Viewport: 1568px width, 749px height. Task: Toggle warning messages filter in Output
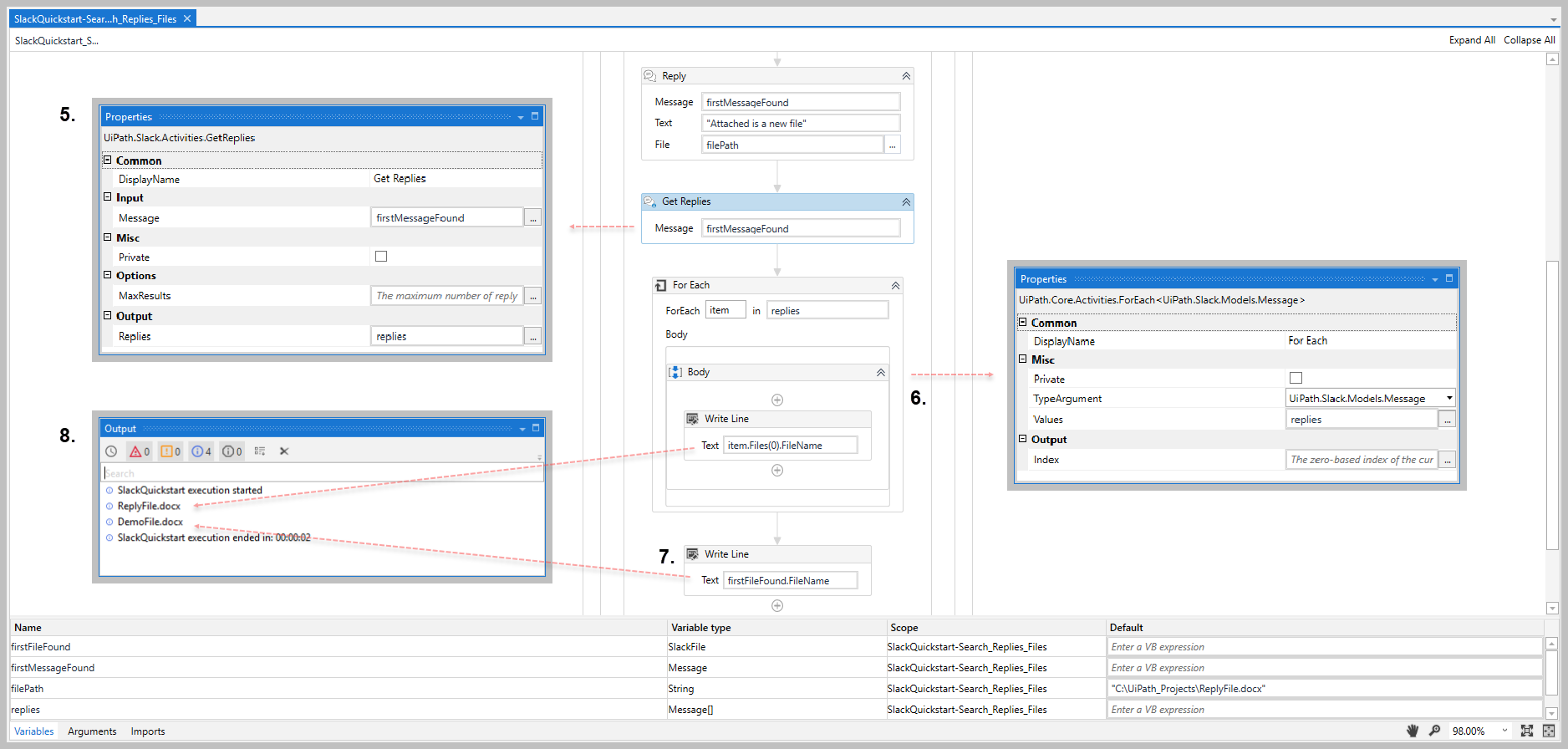pyautogui.click(x=170, y=451)
